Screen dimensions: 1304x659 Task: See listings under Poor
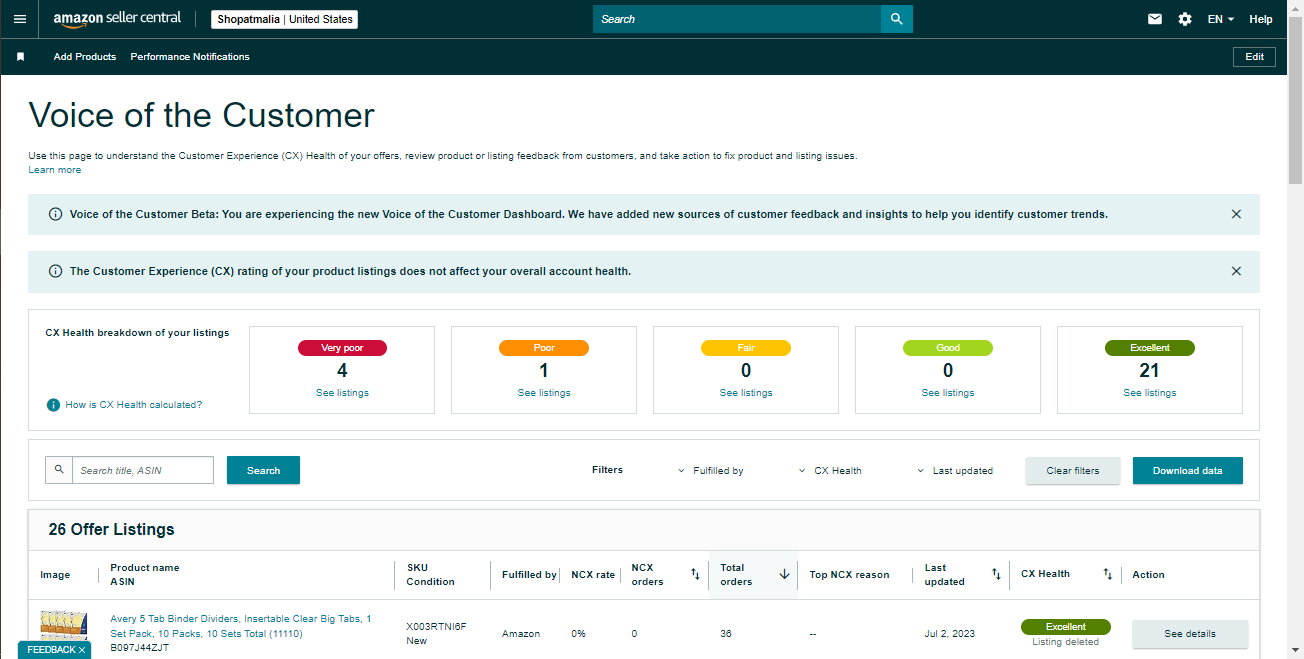[x=544, y=393]
